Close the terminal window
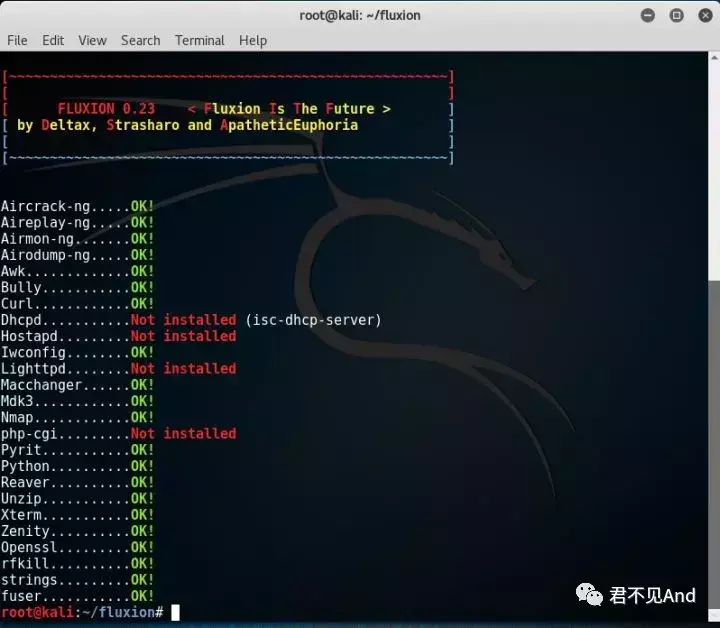The height and width of the screenshot is (628, 720). [705, 16]
